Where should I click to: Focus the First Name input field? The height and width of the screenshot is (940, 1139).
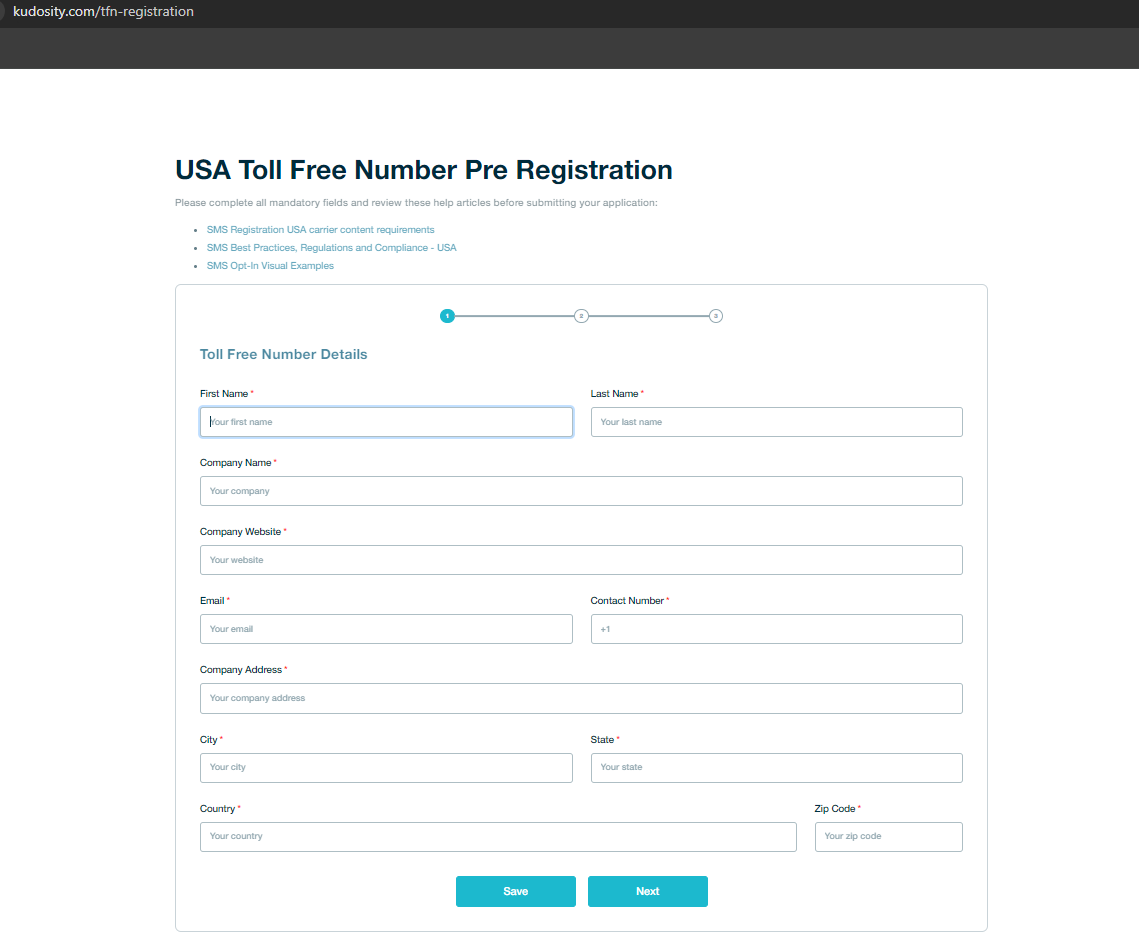point(386,422)
